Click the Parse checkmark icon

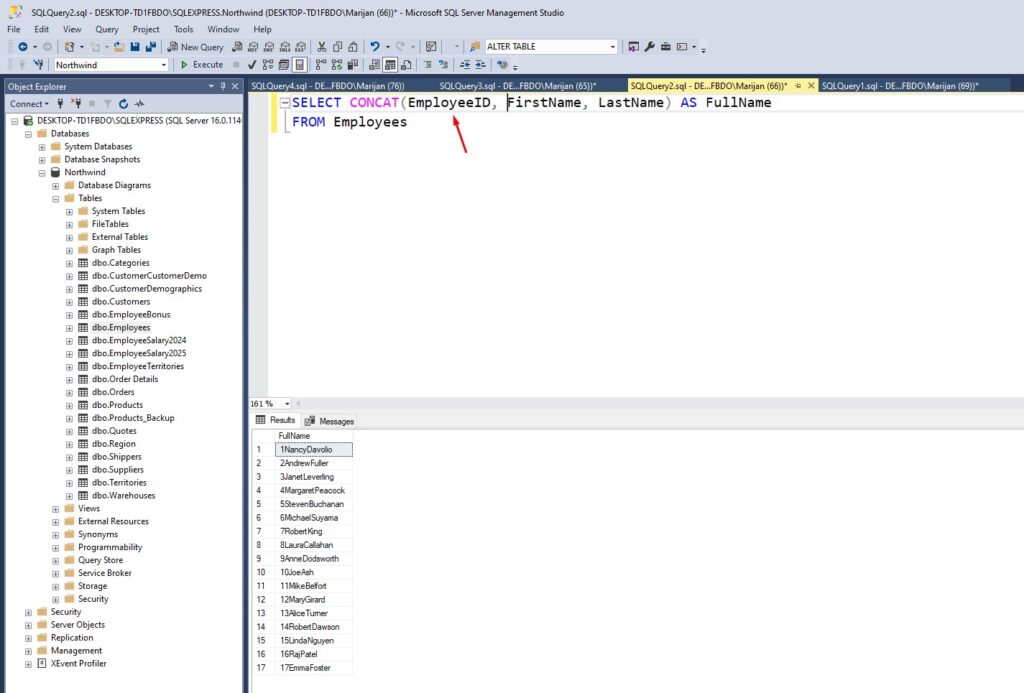(x=252, y=65)
